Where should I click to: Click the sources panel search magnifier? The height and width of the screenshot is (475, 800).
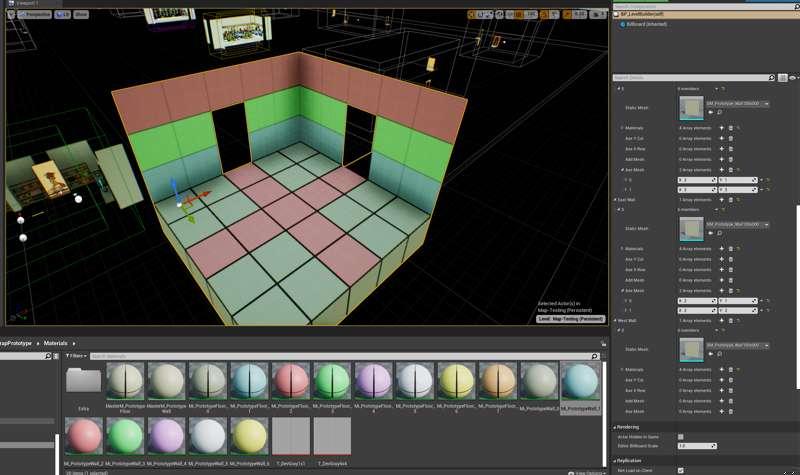(x=48, y=356)
